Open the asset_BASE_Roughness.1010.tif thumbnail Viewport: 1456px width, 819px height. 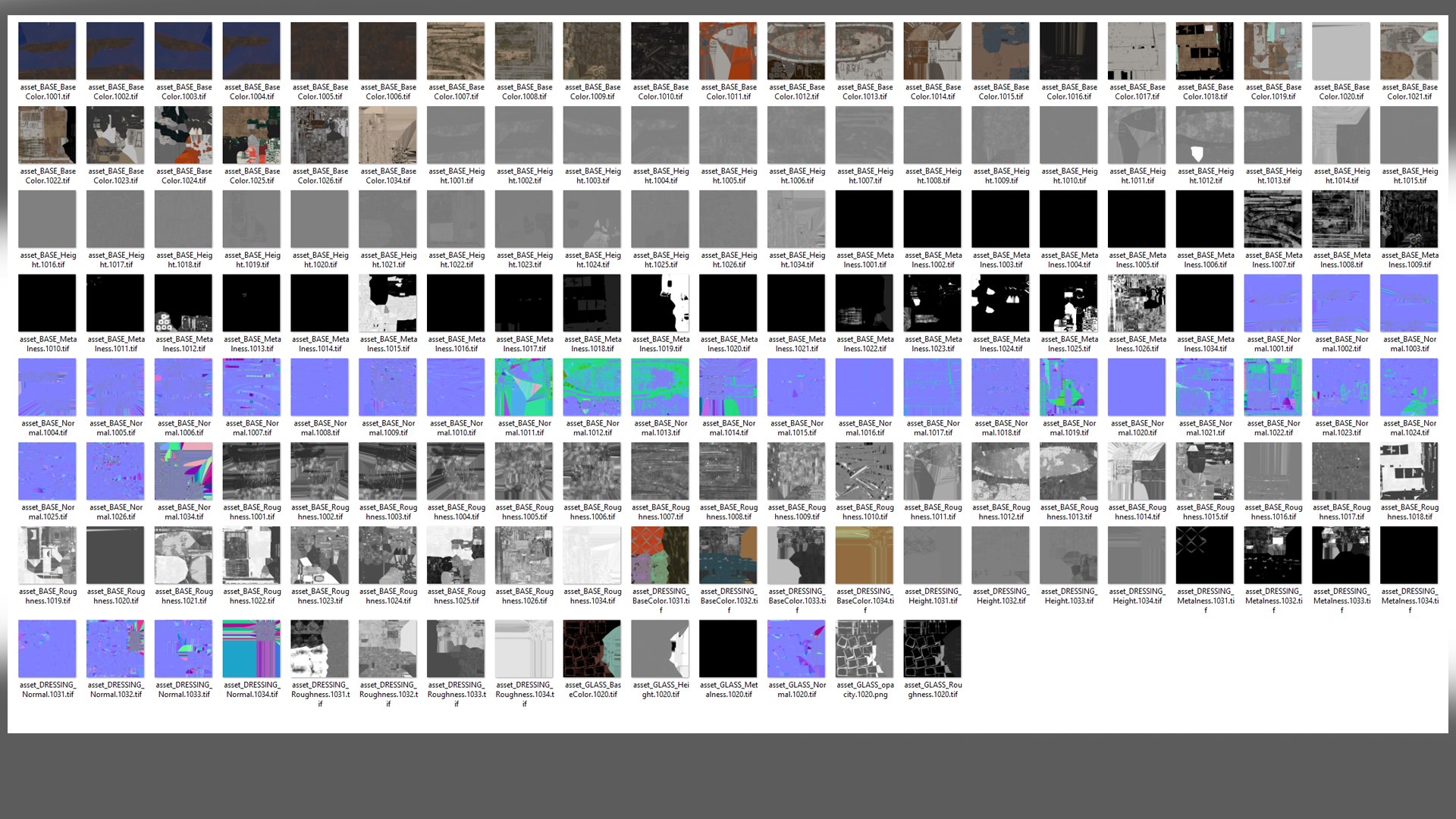pos(864,472)
